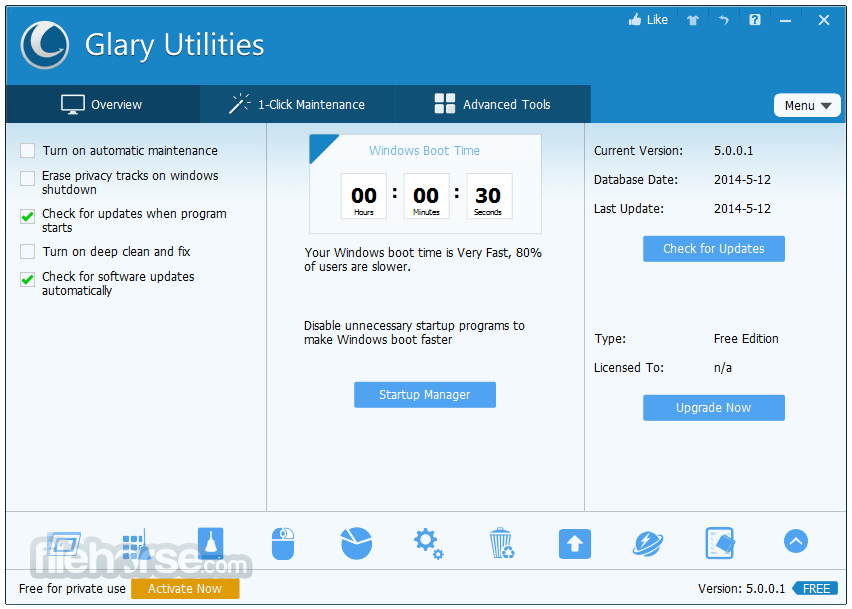The height and width of the screenshot is (609, 852).
Task: Toggle Erase privacy tracks on windows shutdown
Action: [x=27, y=178]
